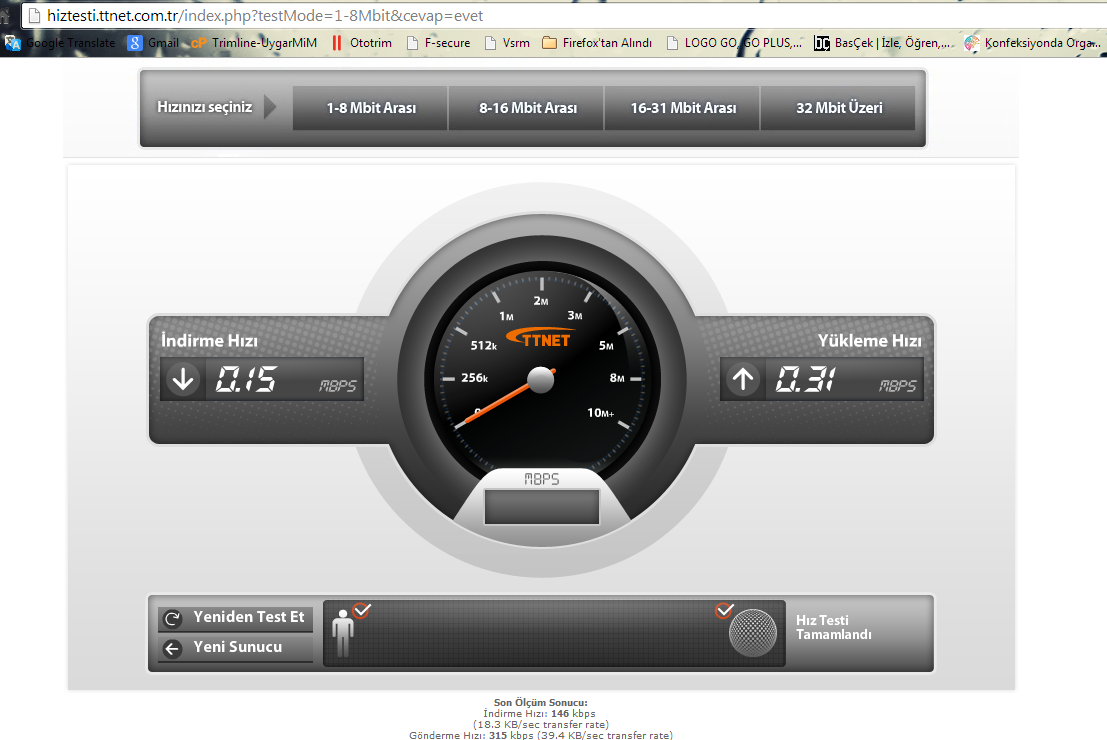The width and height of the screenshot is (1107, 740).
Task: Choose the 16-31 Mbit Arası option
Action: 683,108
